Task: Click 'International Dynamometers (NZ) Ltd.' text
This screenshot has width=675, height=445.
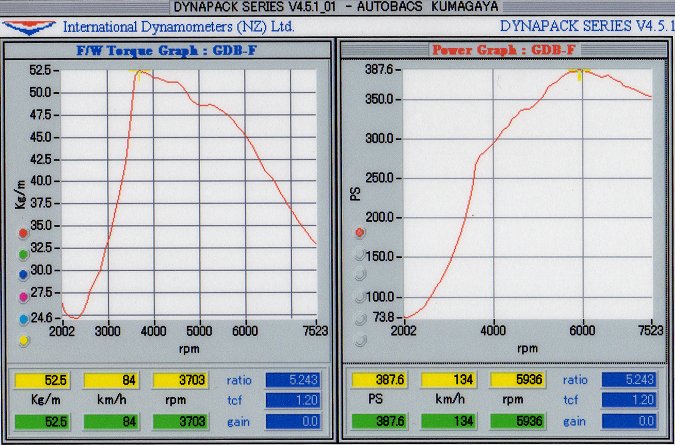Action: (179, 27)
